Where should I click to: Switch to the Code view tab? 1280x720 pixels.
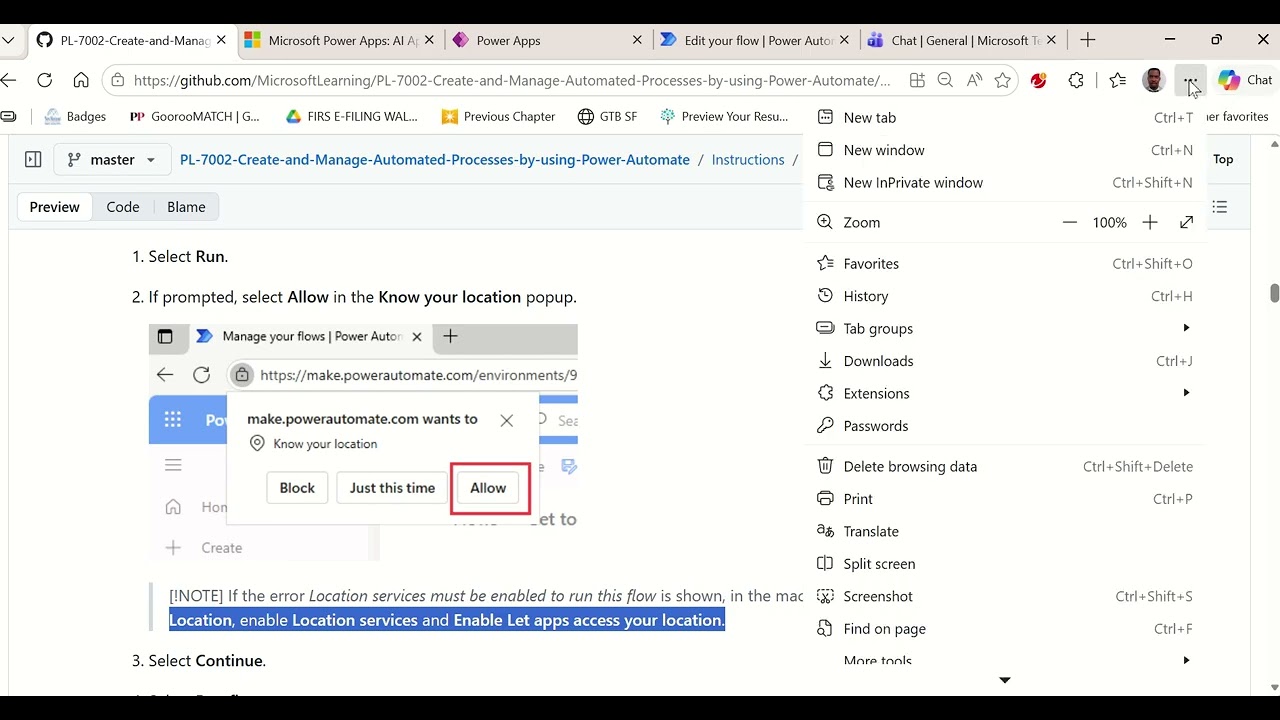coord(123,207)
